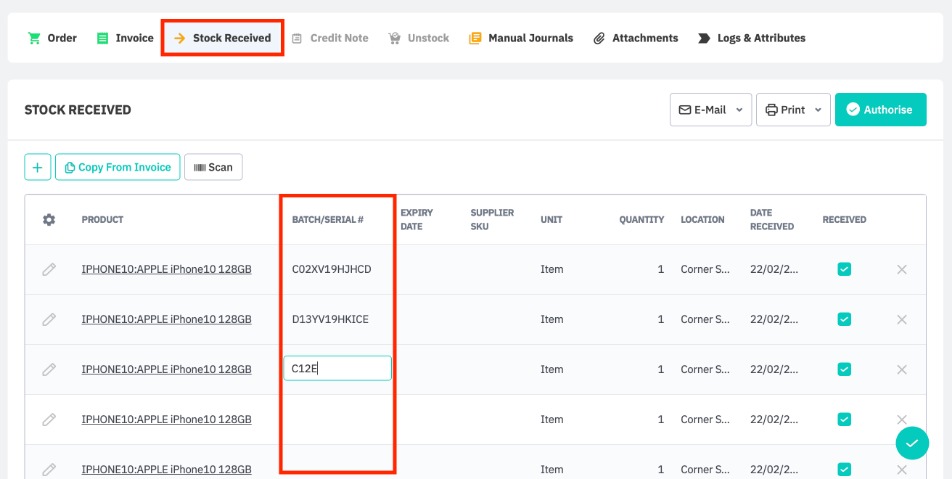Open product link in D13YV19HKICE row

tap(166, 319)
